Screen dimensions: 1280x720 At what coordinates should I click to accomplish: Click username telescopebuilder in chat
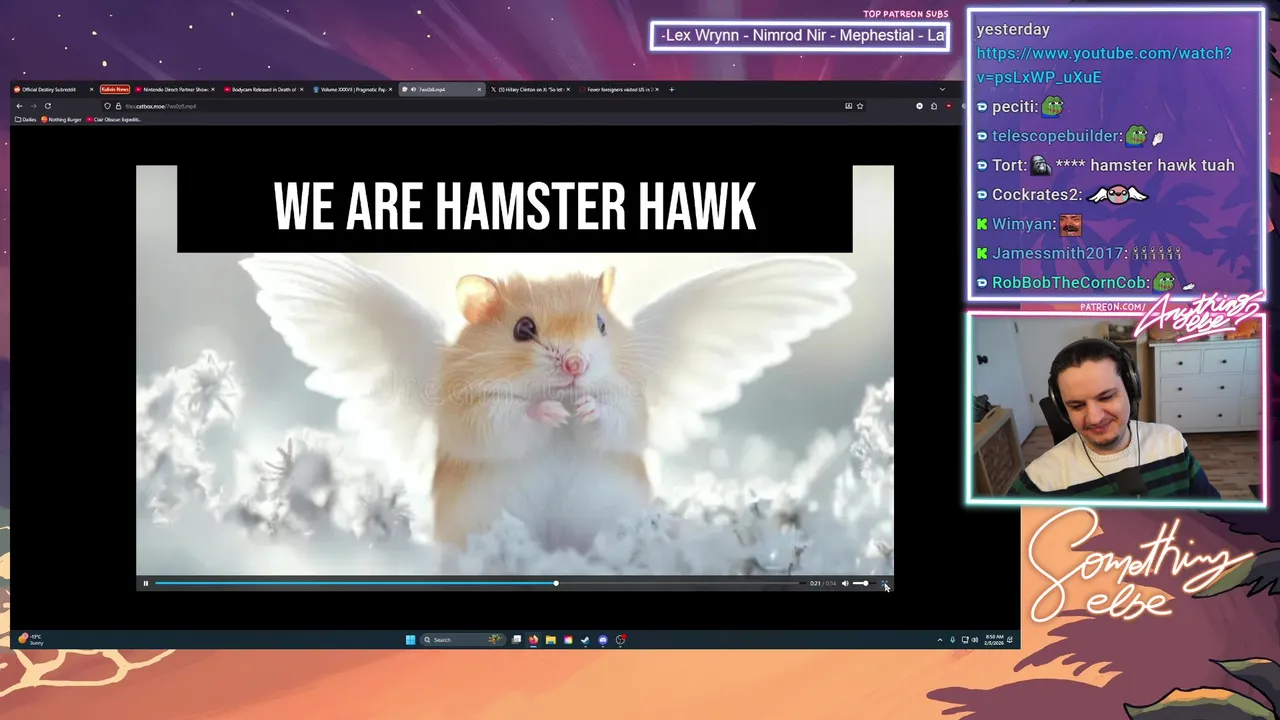[1056, 136]
